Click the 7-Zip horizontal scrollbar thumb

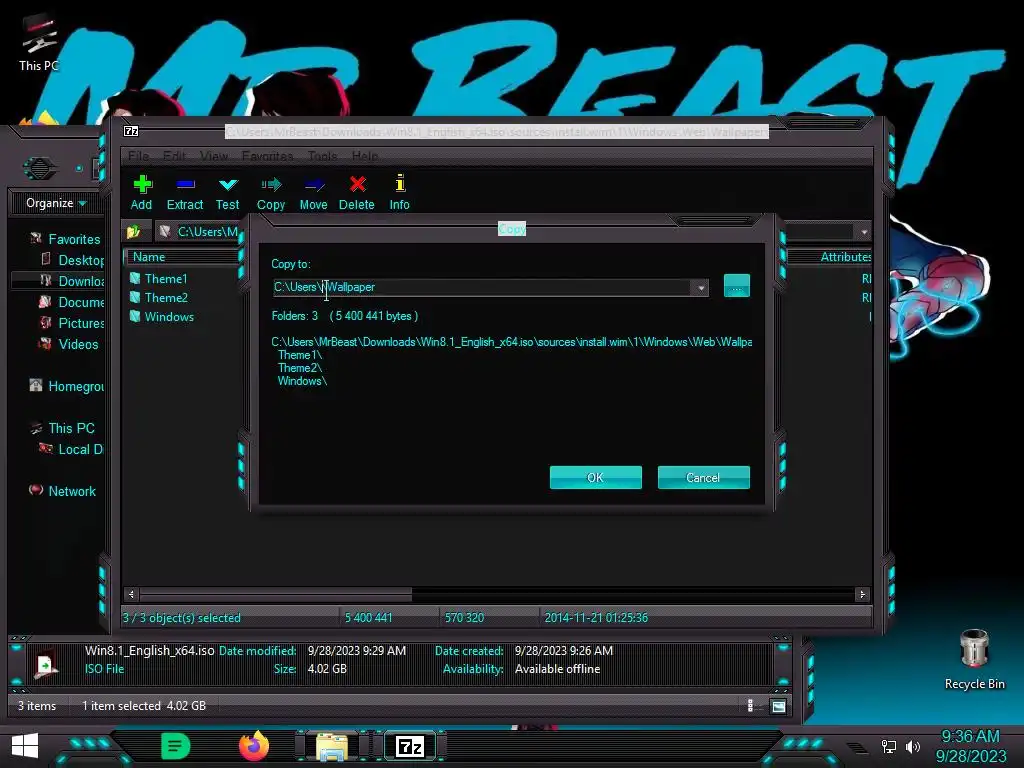click(275, 594)
